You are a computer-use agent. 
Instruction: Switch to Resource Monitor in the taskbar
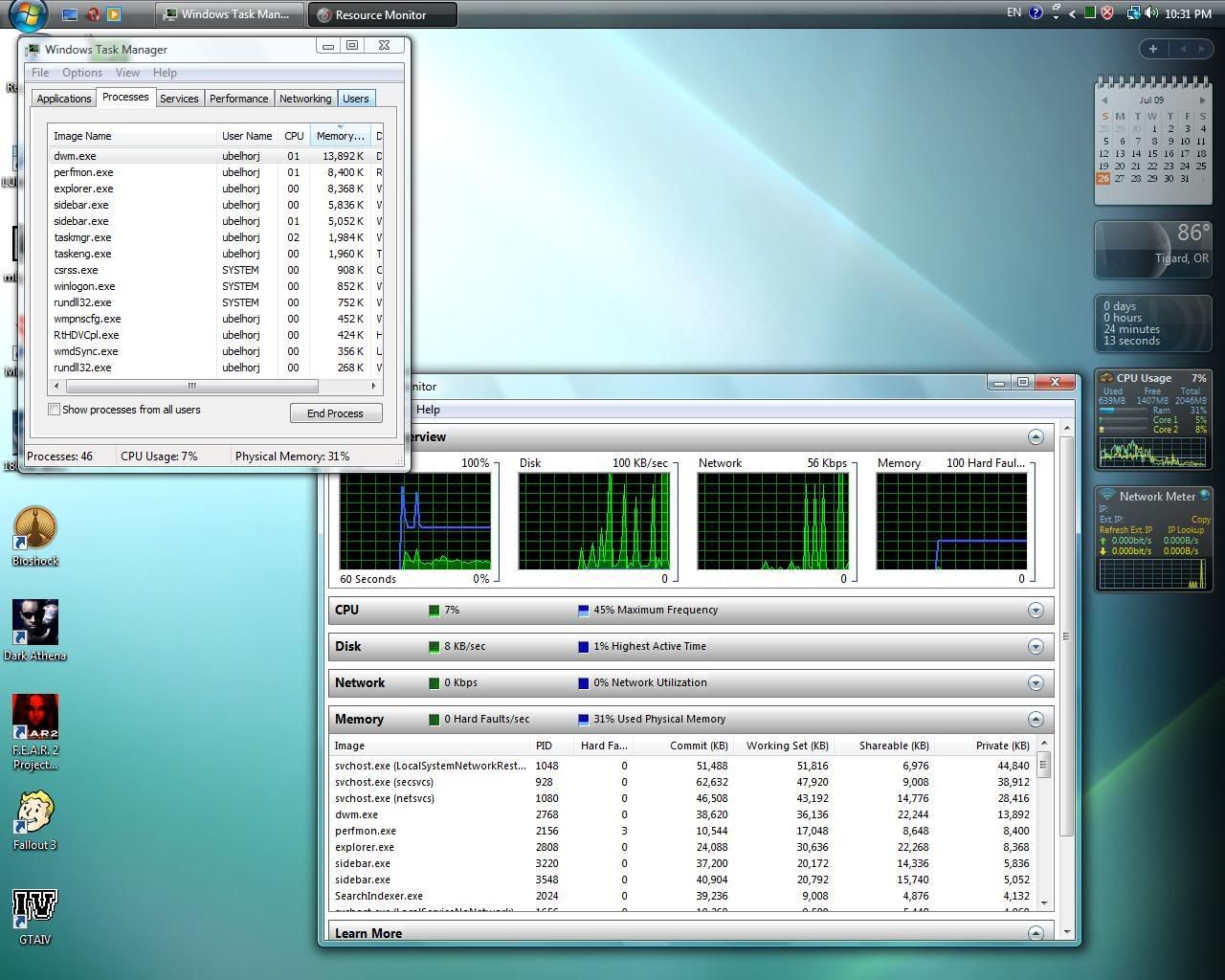coord(382,14)
